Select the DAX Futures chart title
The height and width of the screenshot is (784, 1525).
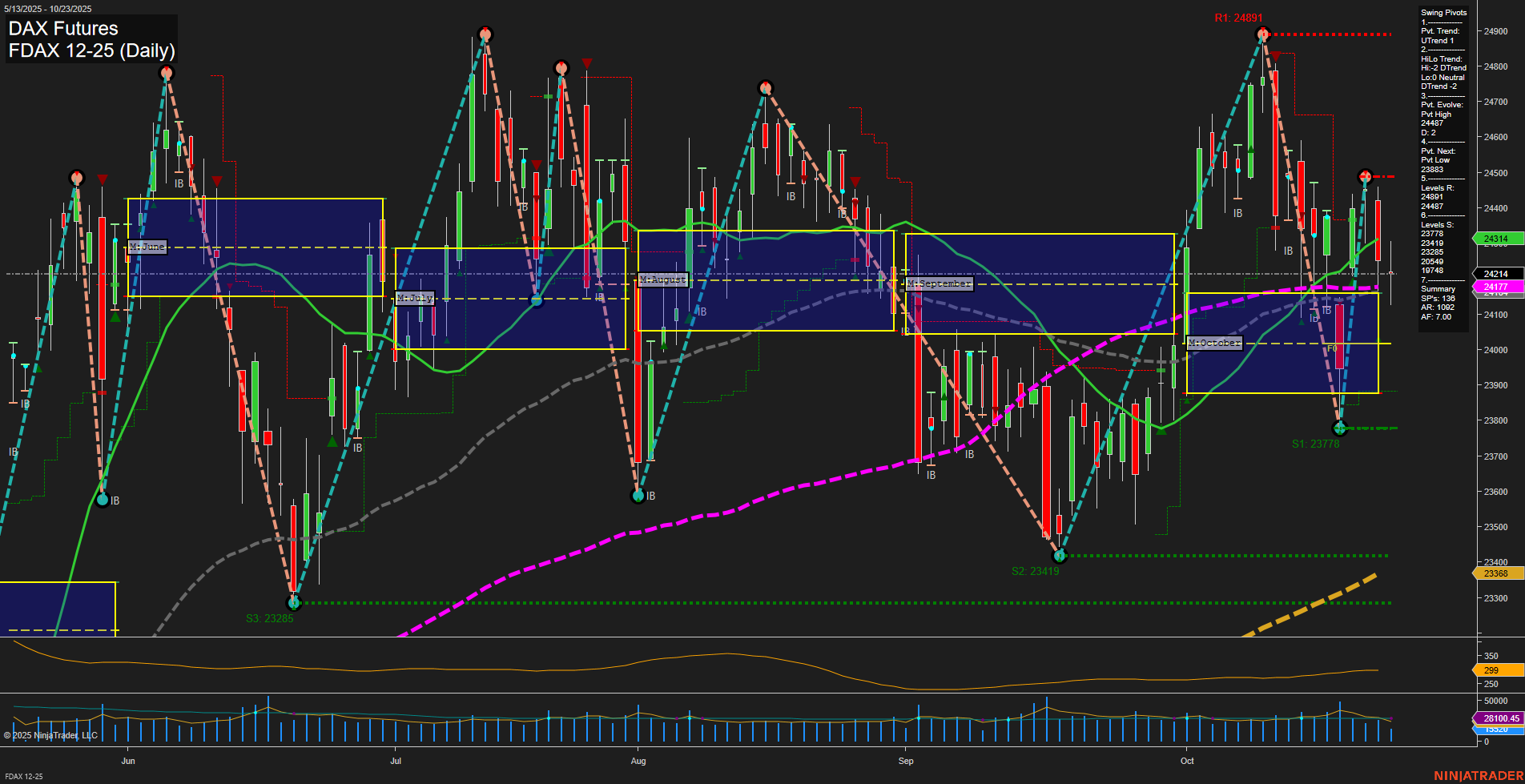tap(62, 28)
